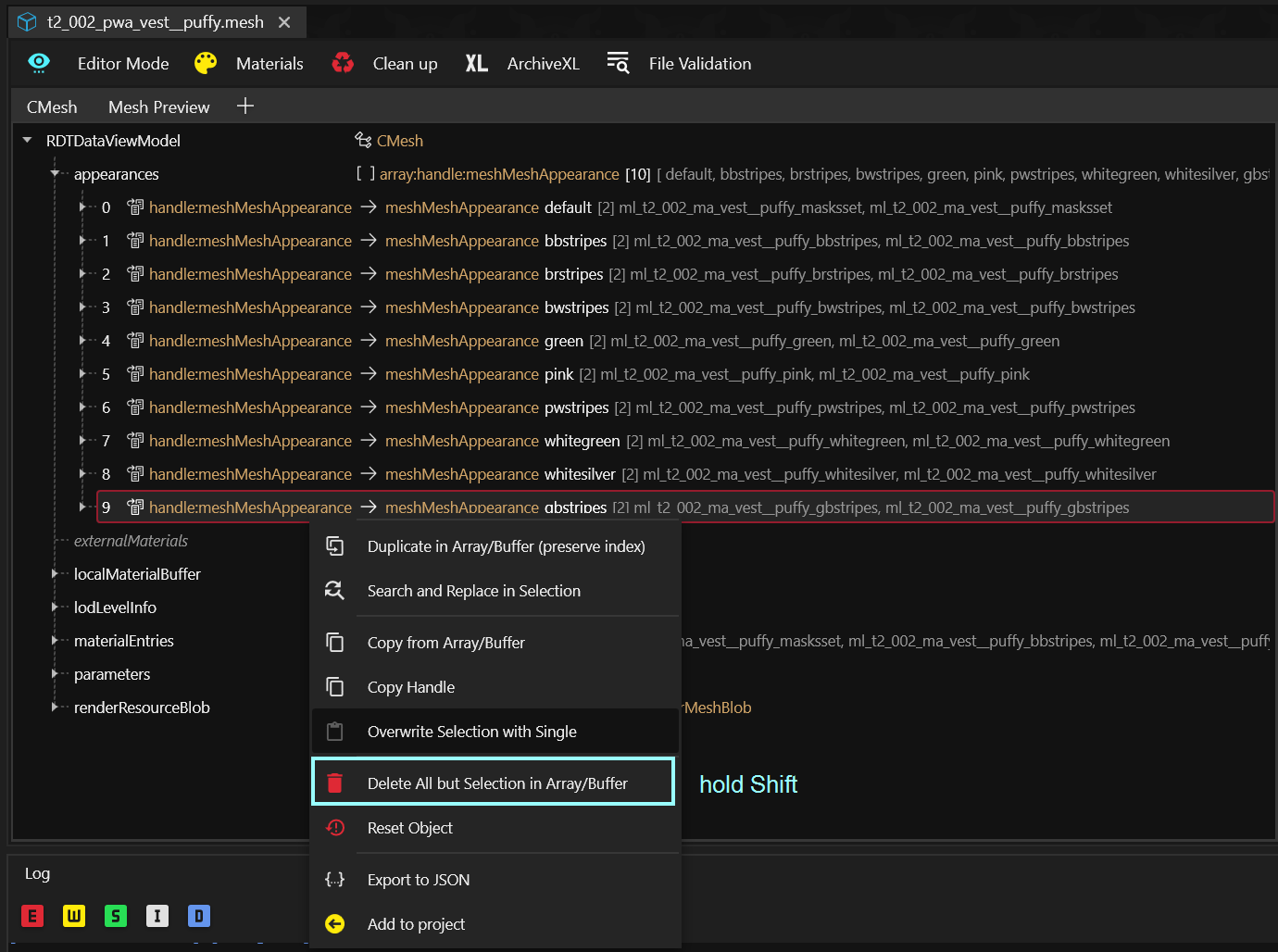1278x952 pixels.
Task: Switch to the Mesh Preview tab
Action: [158, 107]
